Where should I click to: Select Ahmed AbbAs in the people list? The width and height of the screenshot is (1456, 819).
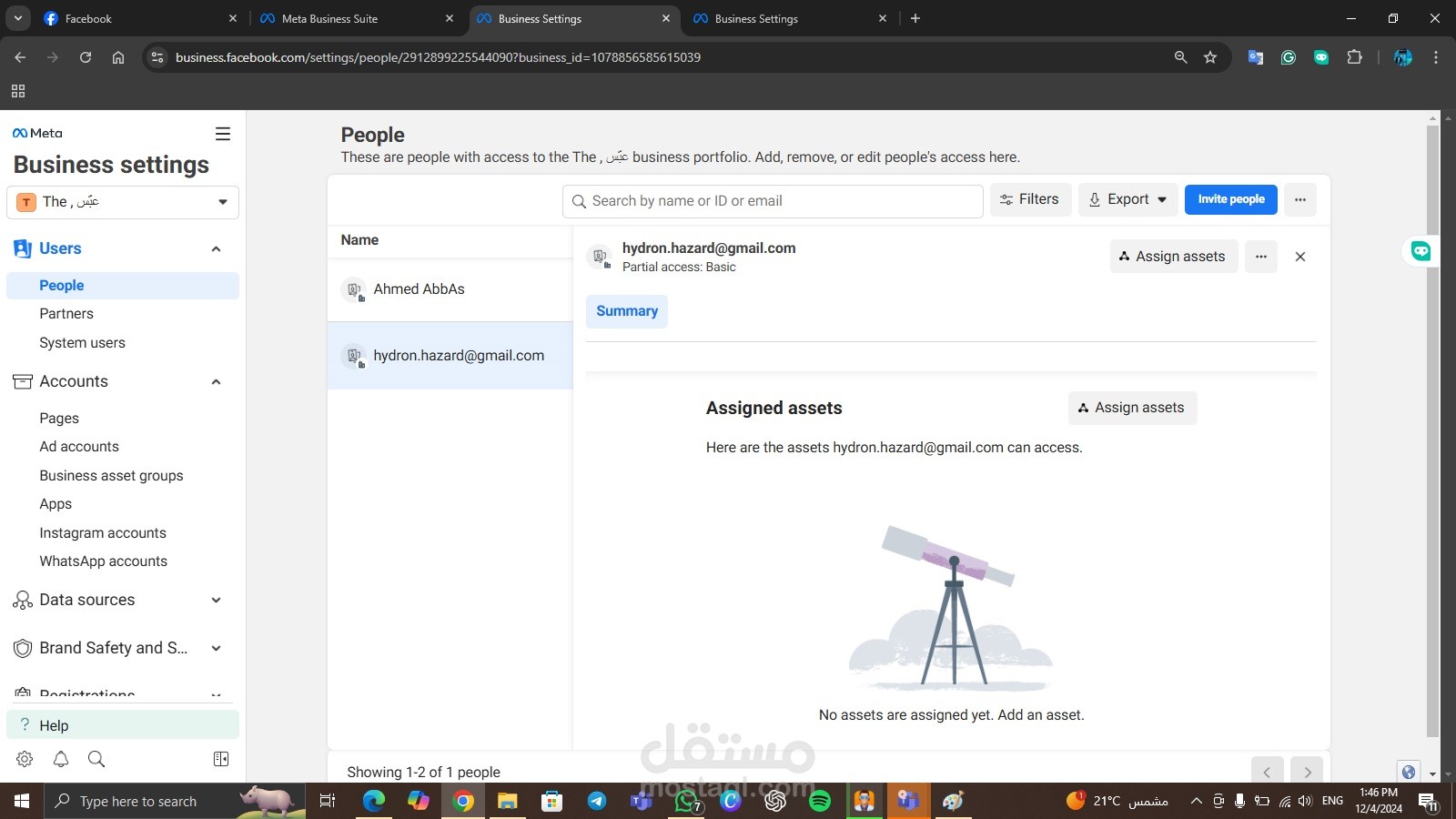tap(450, 289)
